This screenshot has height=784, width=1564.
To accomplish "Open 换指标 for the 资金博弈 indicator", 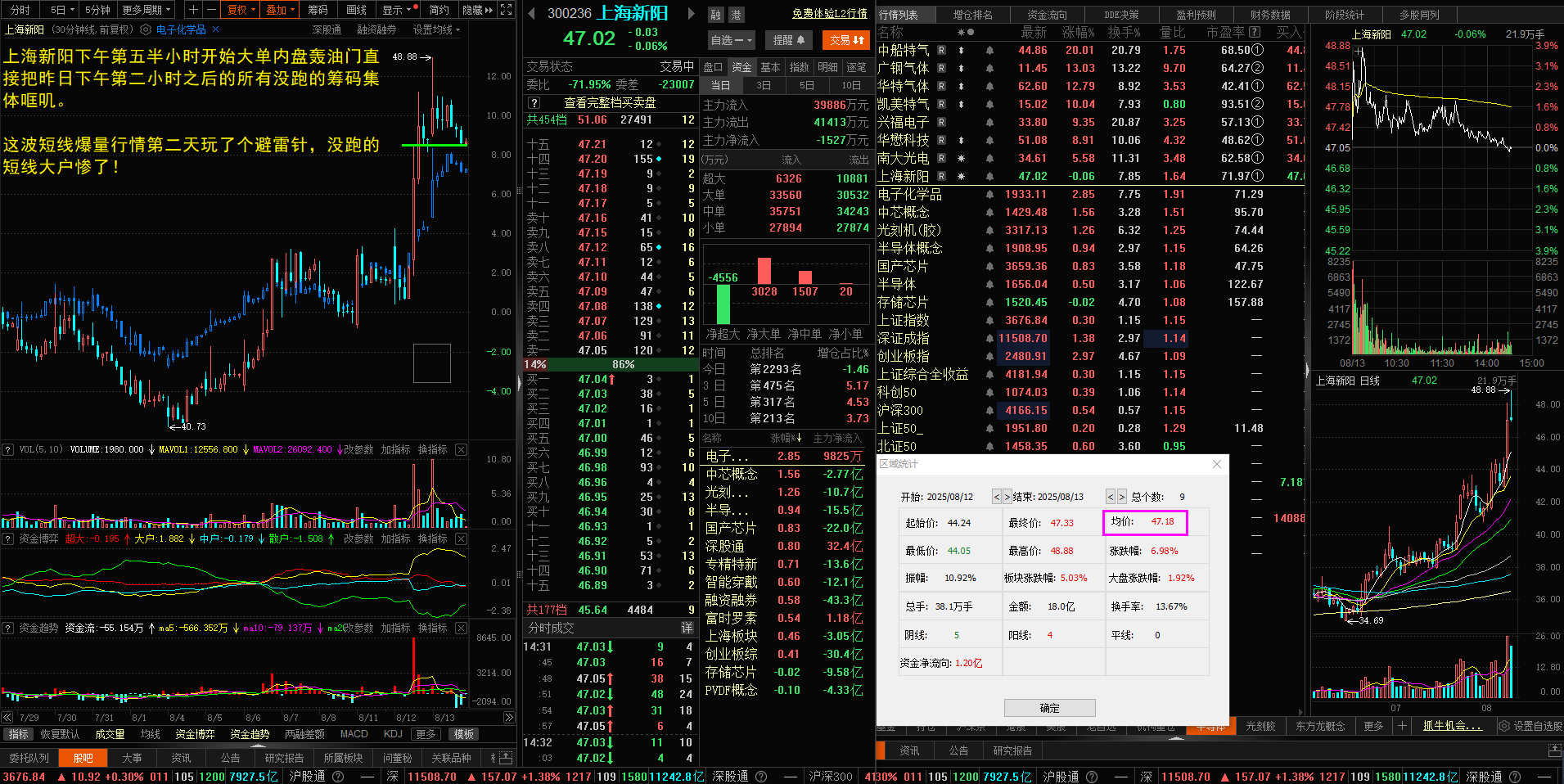I will [x=432, y=538].
